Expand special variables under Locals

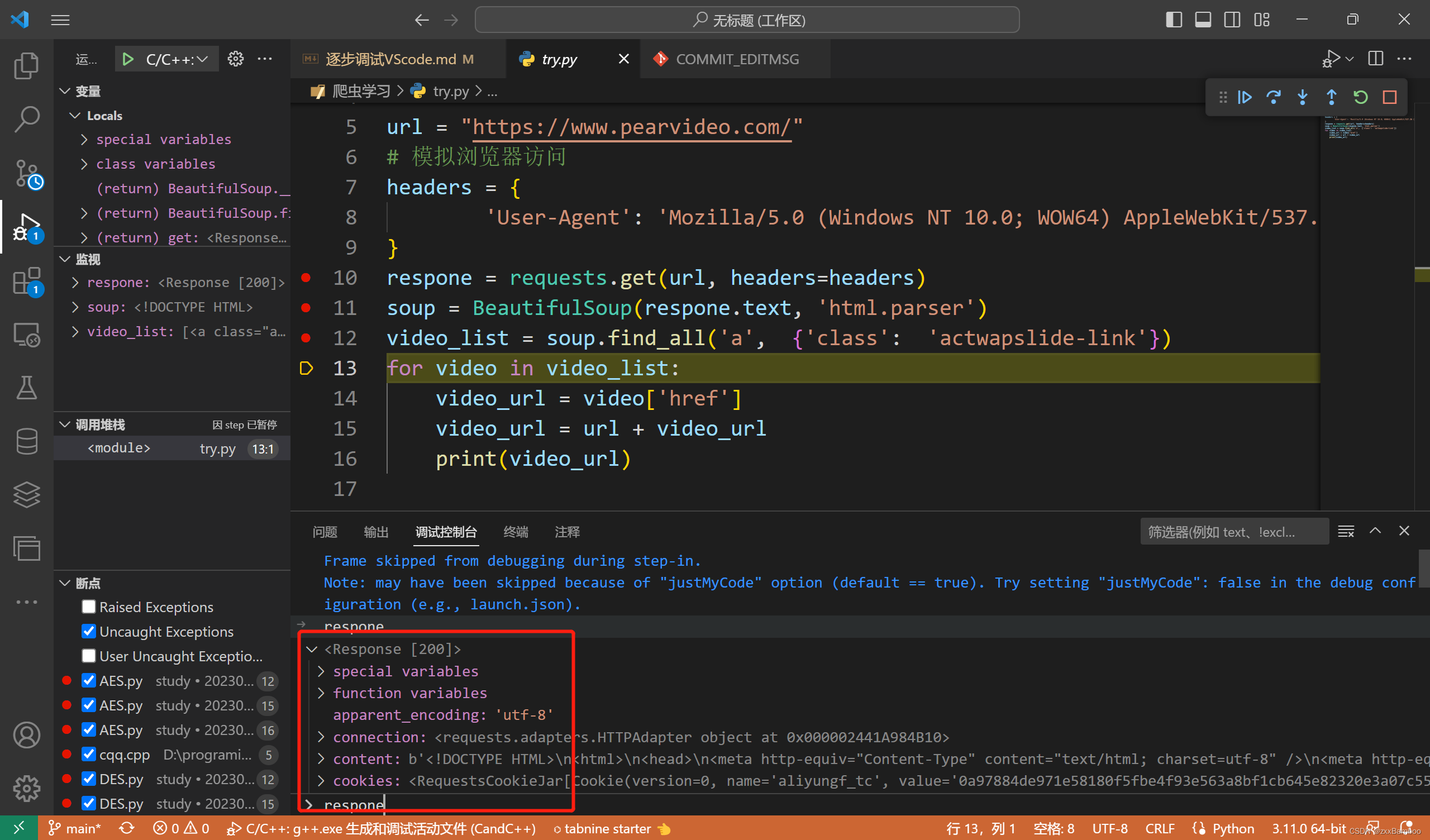[x=84, y=140]
